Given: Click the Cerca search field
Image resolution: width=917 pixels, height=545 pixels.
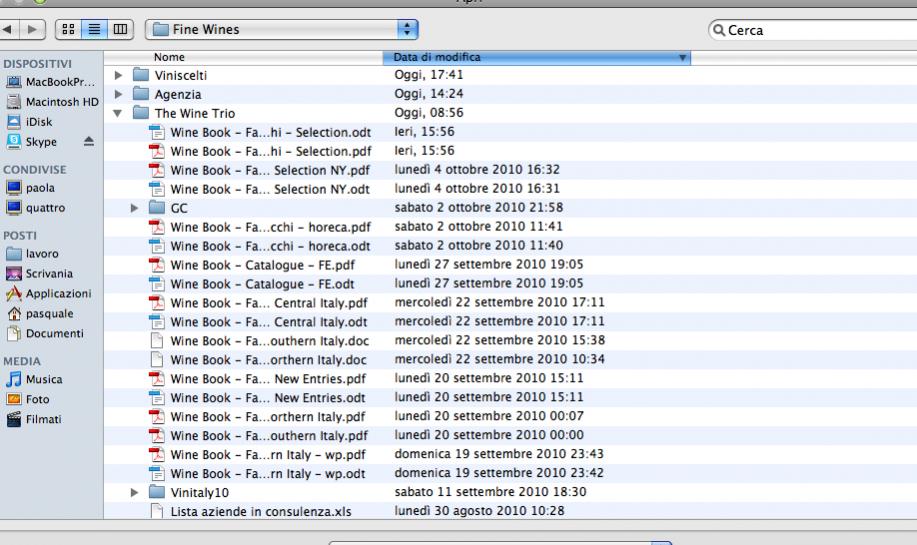Looking at the screenshot, I should click(813, 30).
